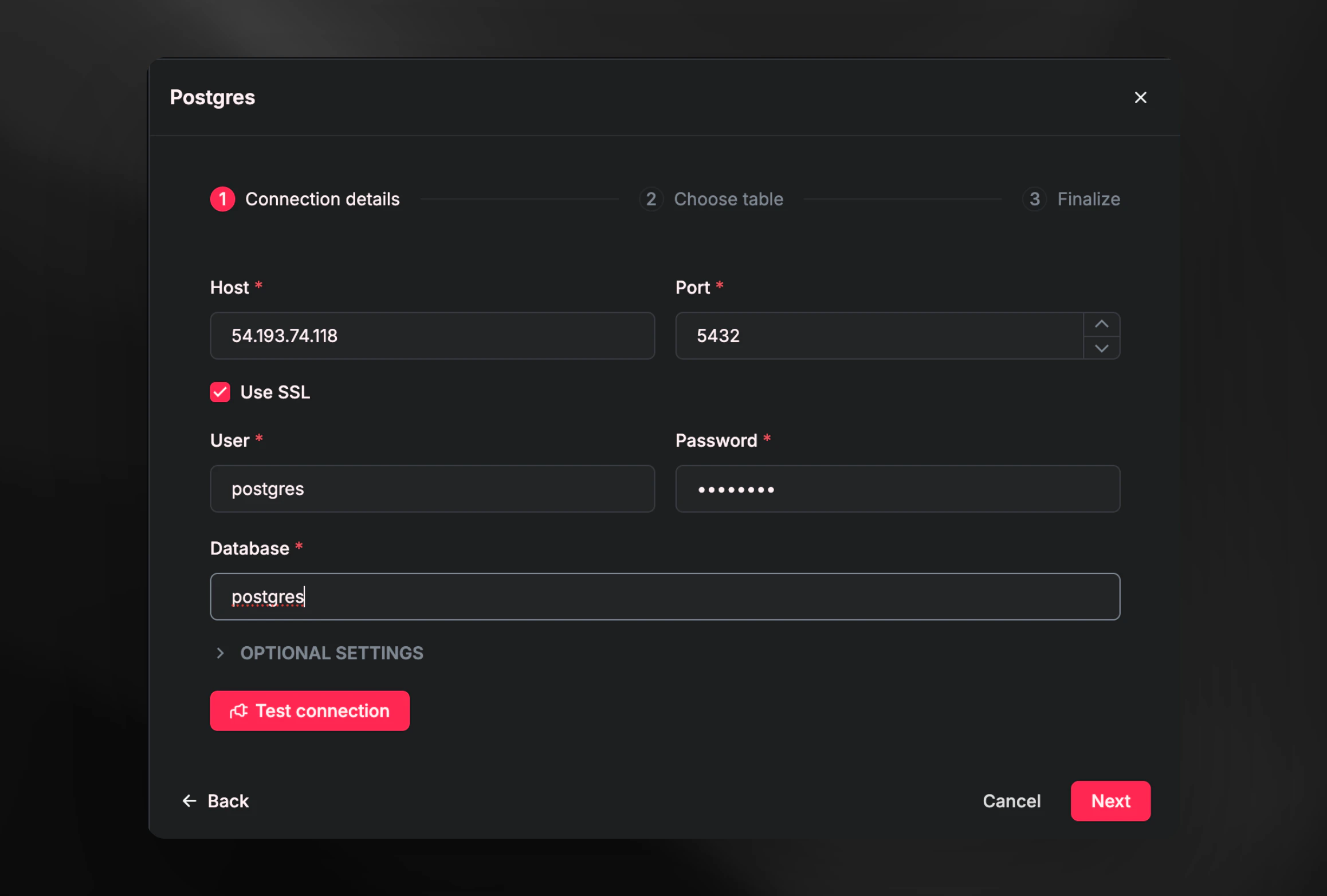Go to the Finalize step
1327x896 pixels.
(x=1088, y=199)
